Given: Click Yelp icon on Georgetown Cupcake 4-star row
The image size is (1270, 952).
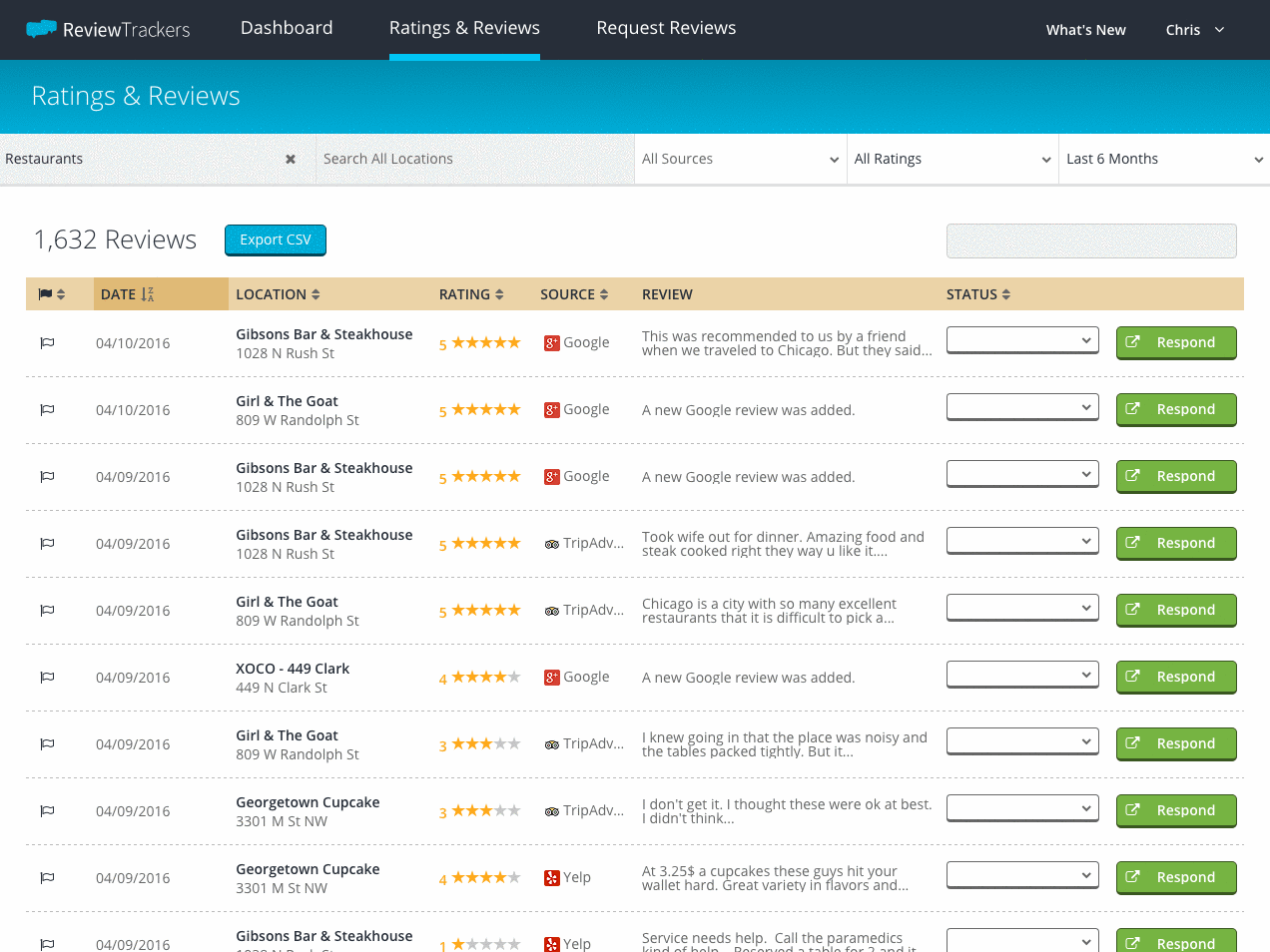Looking at the screenshot, I should (x=552, y=878).
